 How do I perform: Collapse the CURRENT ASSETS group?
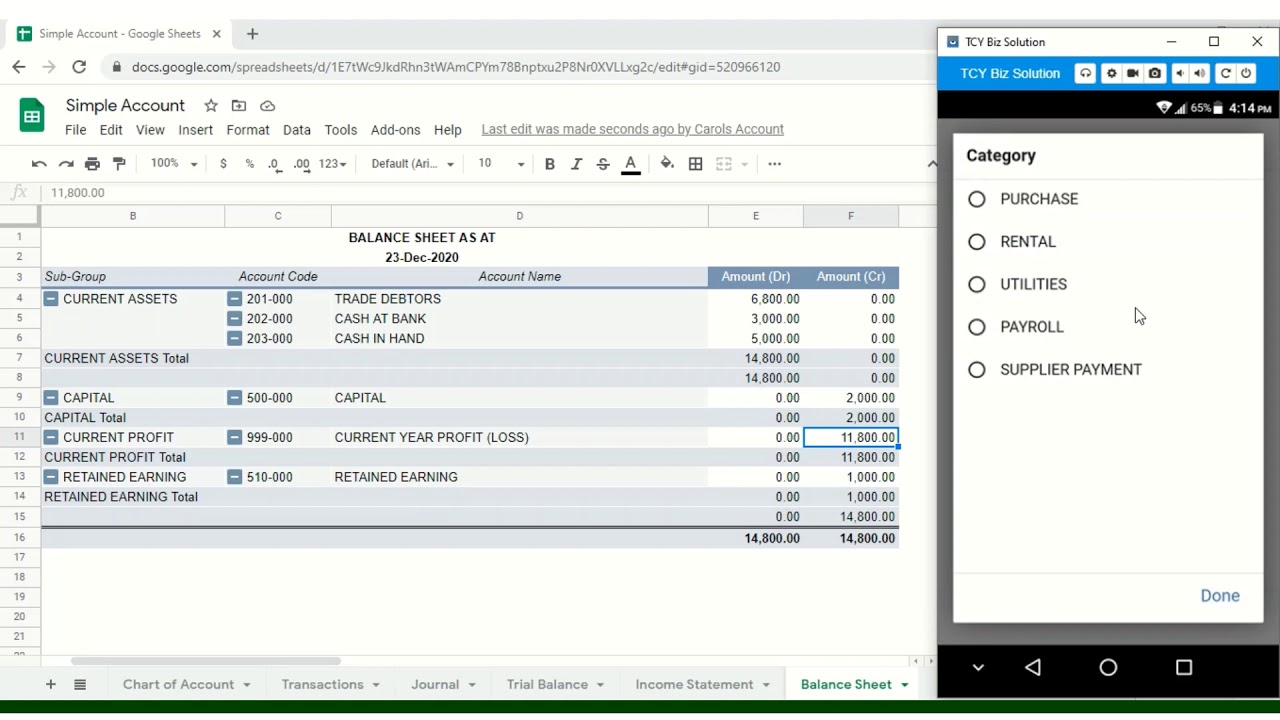click(x=51, y=299)
